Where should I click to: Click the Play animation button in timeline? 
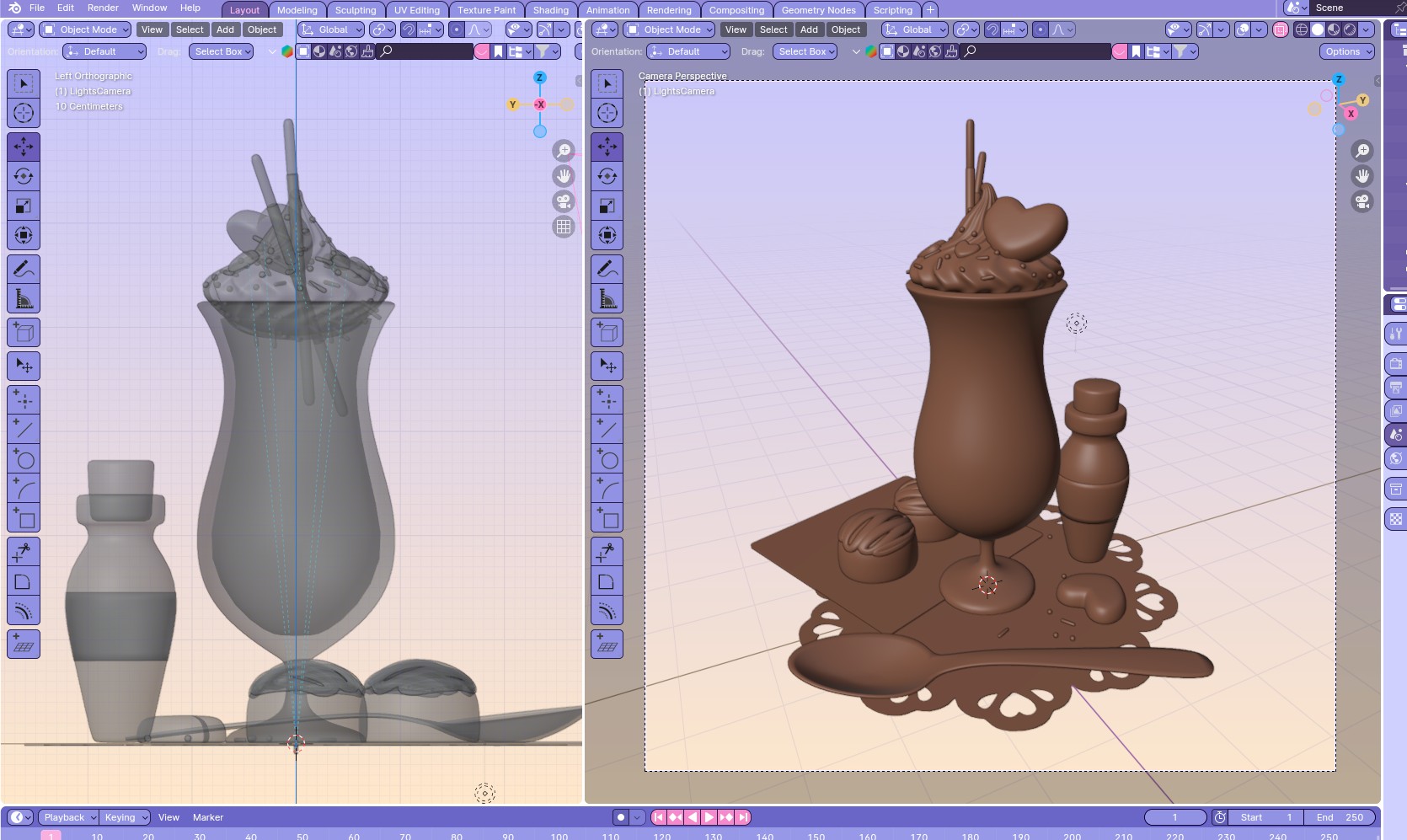click(x=709, y=817)
